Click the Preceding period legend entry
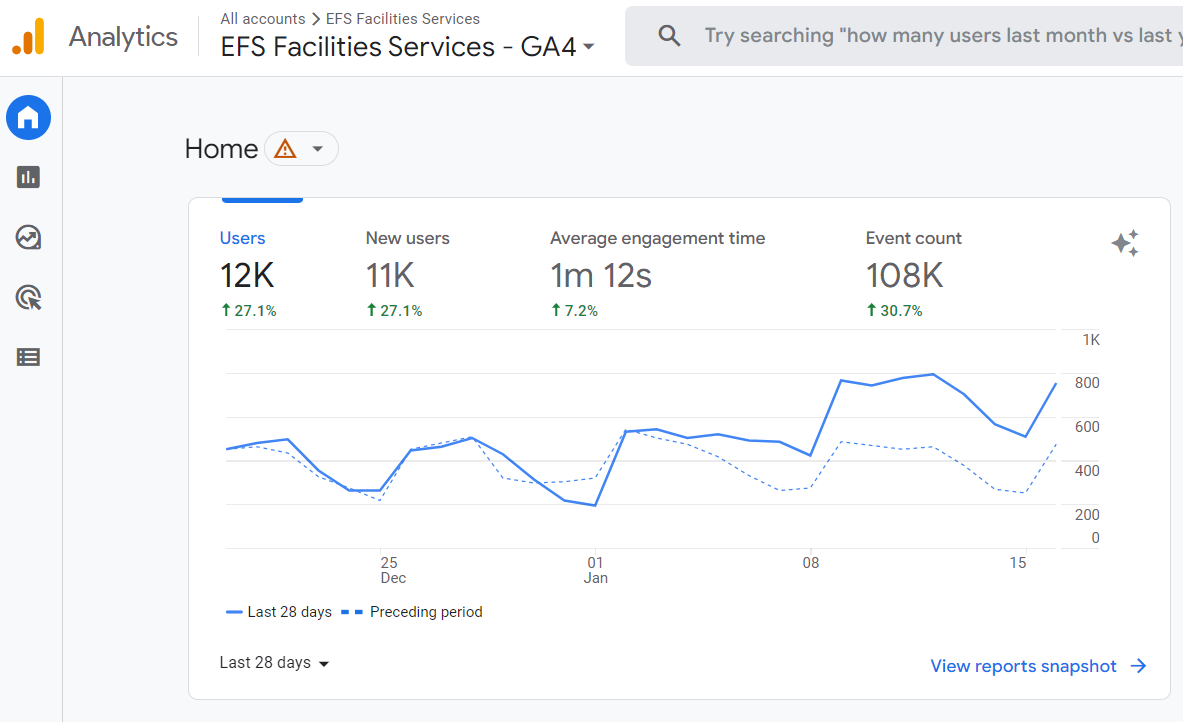The height and width of the screenshot is (722, 1183). 412,612
